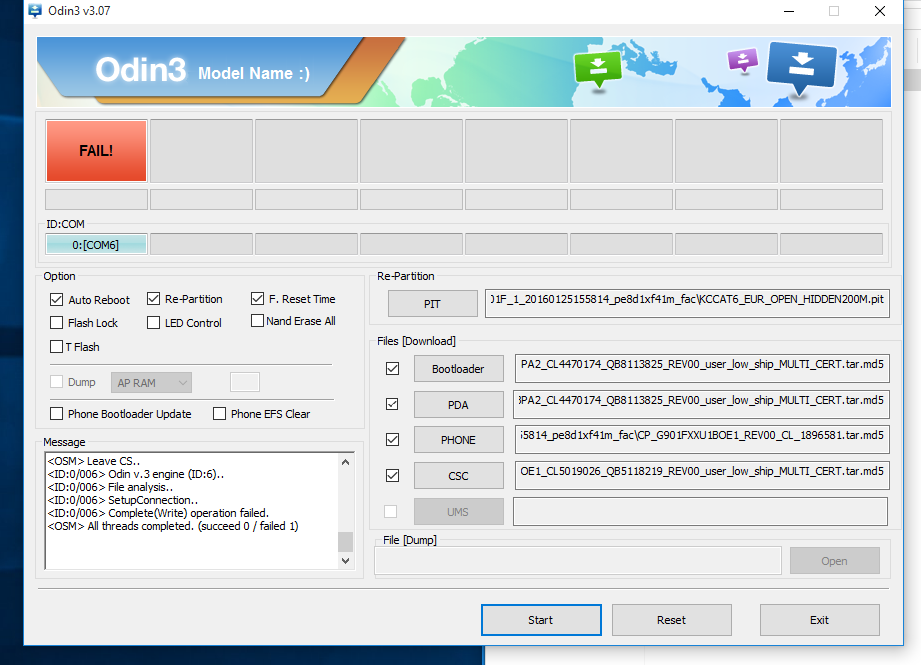Image resolution: width=921 pixels, height=665 pixels.
Task: Click the CSC file button
Action: click(x=458, y=476)
